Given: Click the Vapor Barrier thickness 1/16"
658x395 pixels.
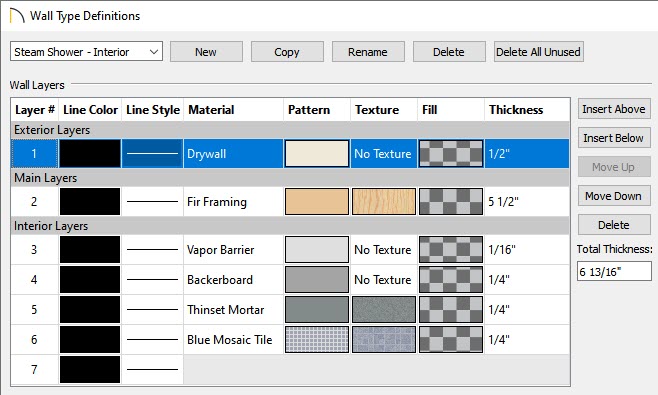Looking at the screenshot, I should pos(502,249).
